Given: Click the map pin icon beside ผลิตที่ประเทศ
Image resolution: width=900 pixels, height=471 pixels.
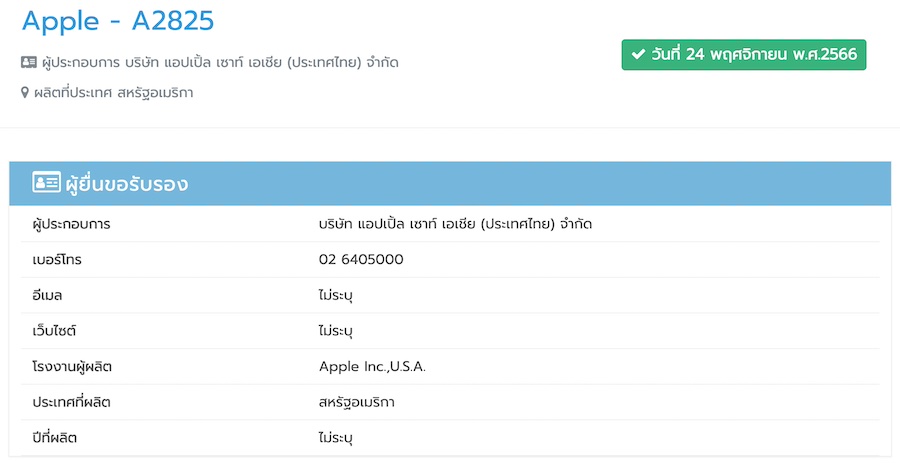Looking at the screenshot, I should click(x=25, y=93).
